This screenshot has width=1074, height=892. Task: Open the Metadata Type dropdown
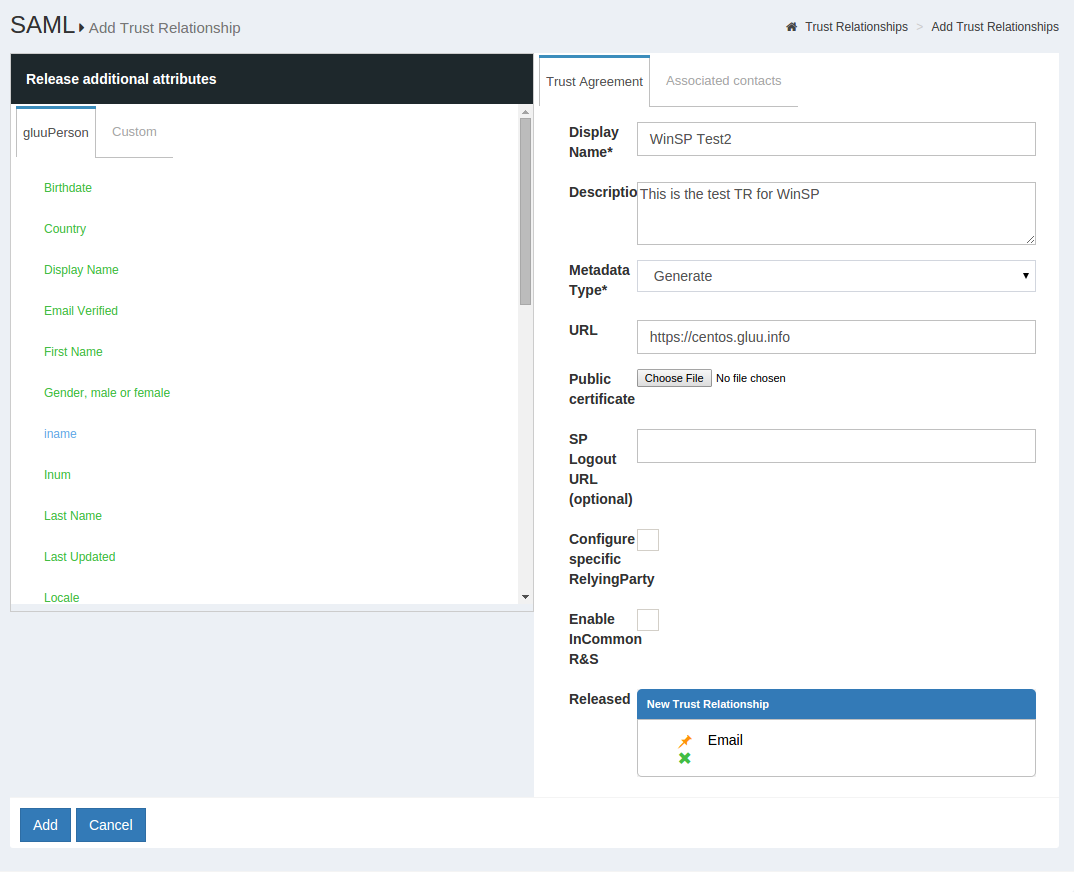[836, 276]
